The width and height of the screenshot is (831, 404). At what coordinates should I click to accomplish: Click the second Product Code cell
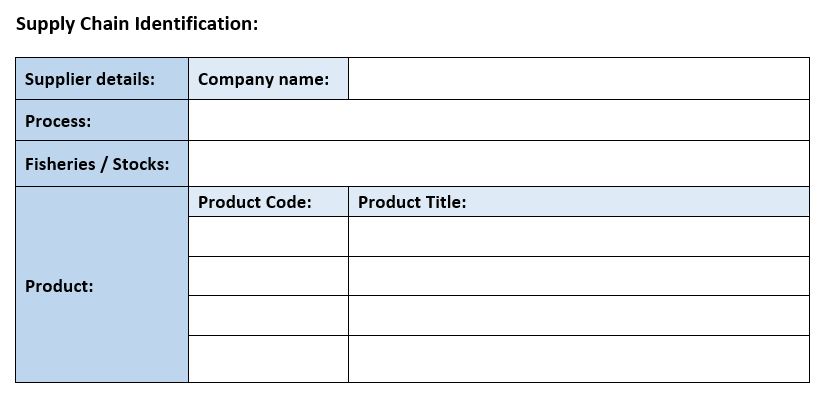(x=268, y=276)
